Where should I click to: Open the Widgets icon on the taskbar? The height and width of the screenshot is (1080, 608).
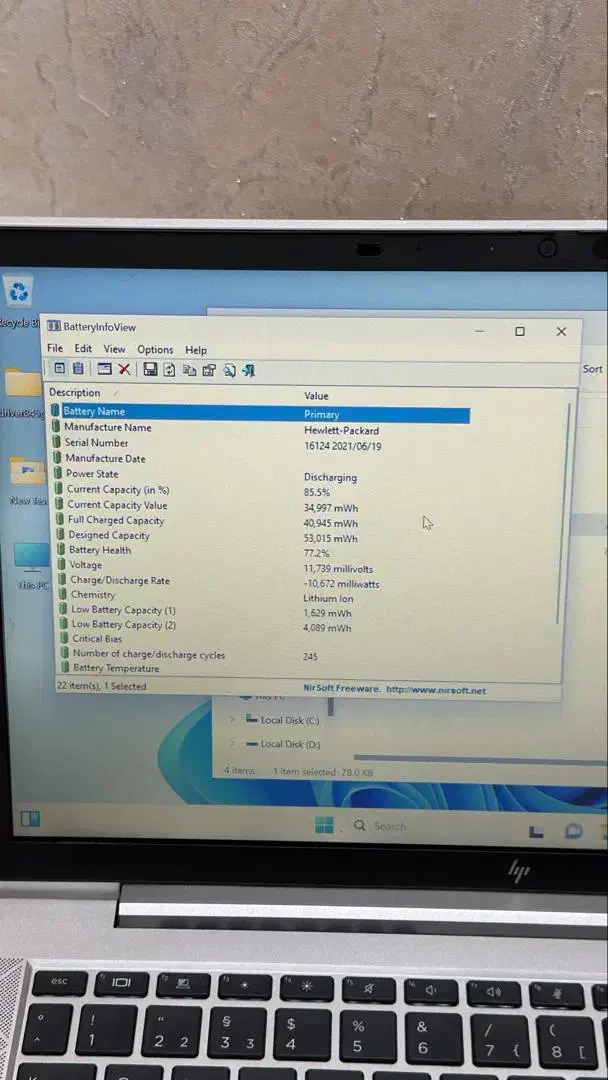tap(30, 818)
